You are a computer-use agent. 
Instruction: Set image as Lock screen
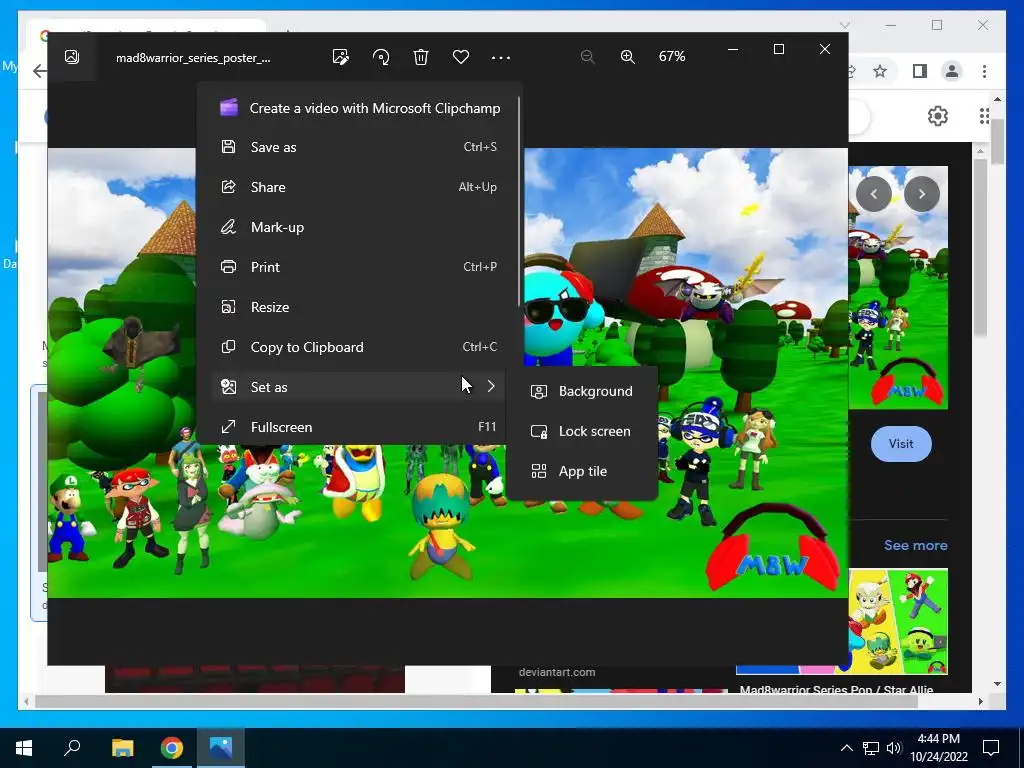pyautogui.click(x=582, y=431)
